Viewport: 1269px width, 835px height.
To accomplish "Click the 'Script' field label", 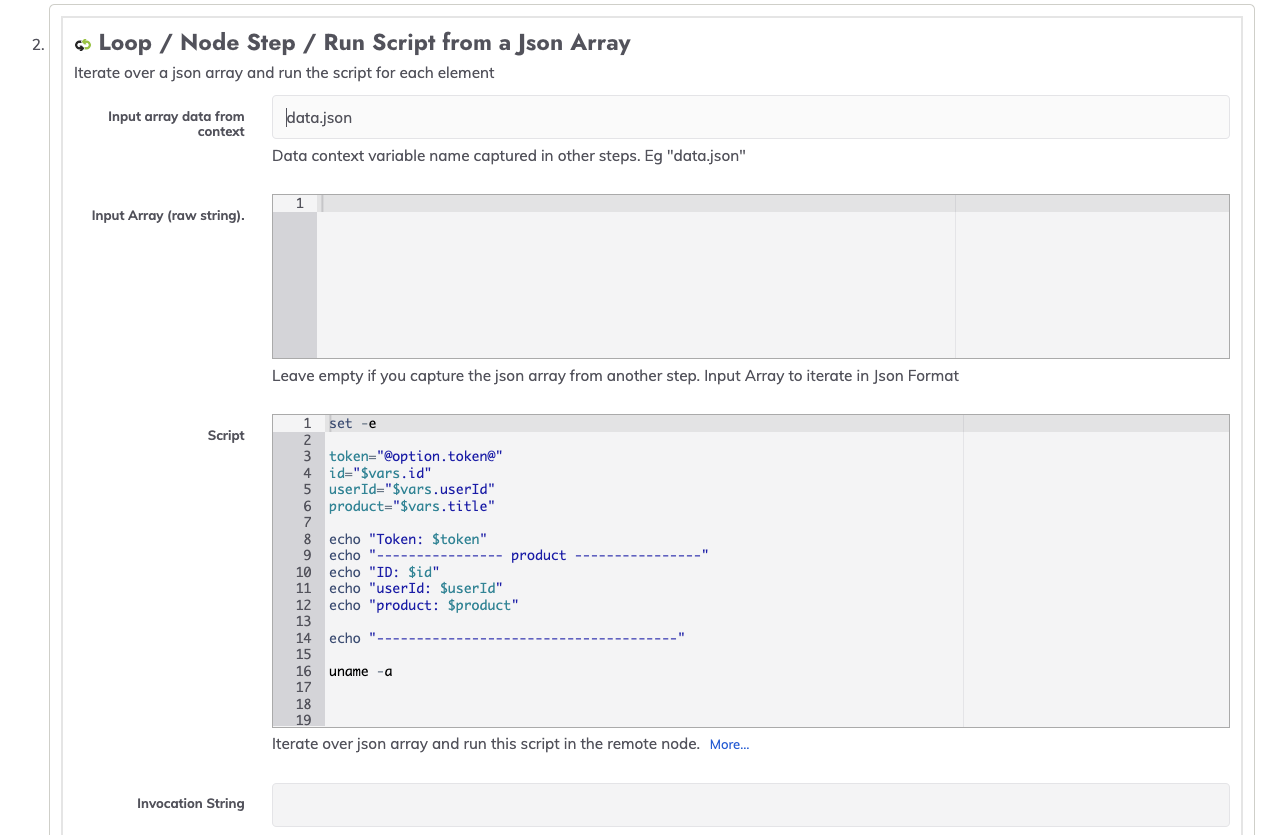I will point(226,435).
